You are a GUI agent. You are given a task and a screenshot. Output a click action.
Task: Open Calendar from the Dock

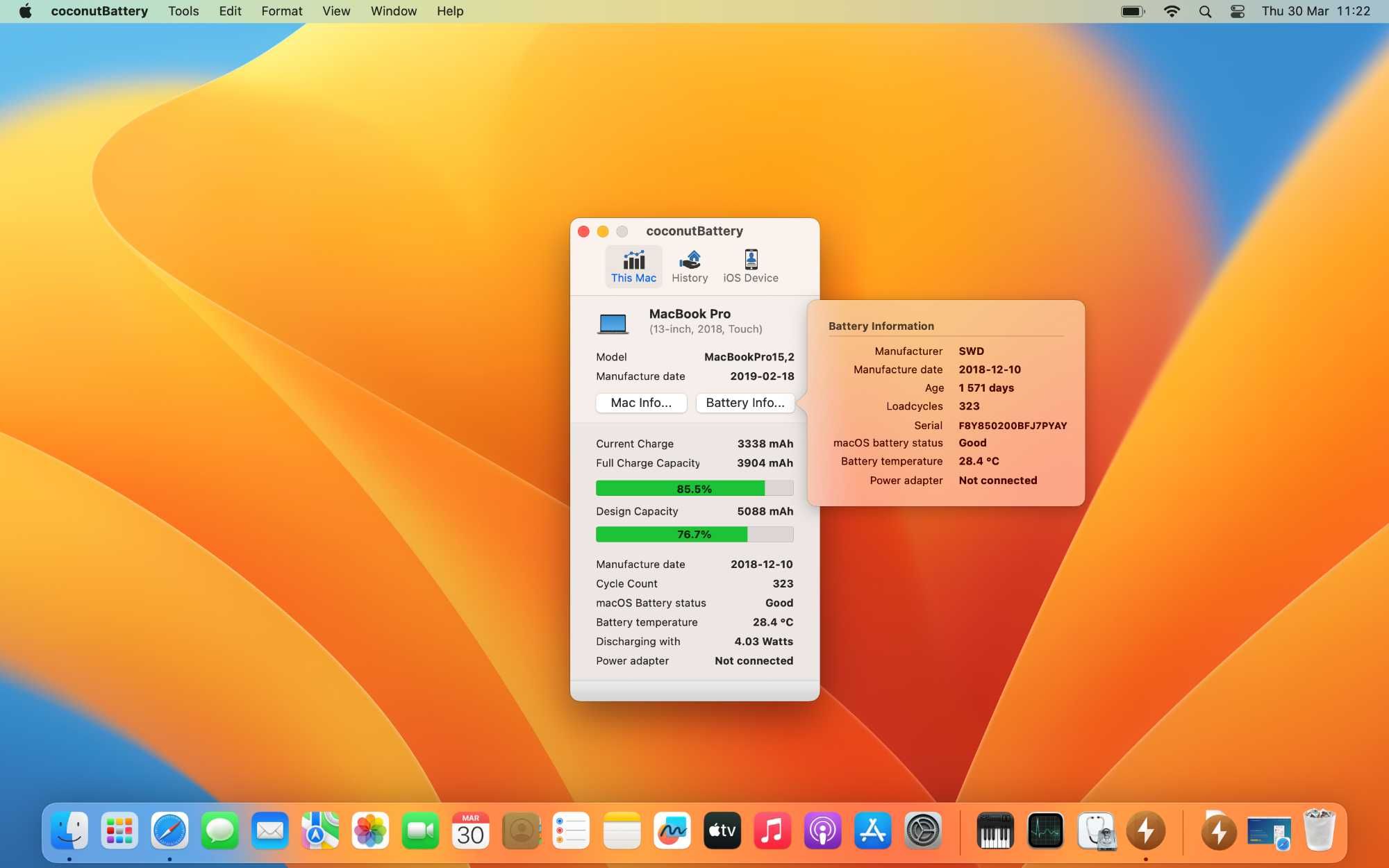tap(471, 831)
